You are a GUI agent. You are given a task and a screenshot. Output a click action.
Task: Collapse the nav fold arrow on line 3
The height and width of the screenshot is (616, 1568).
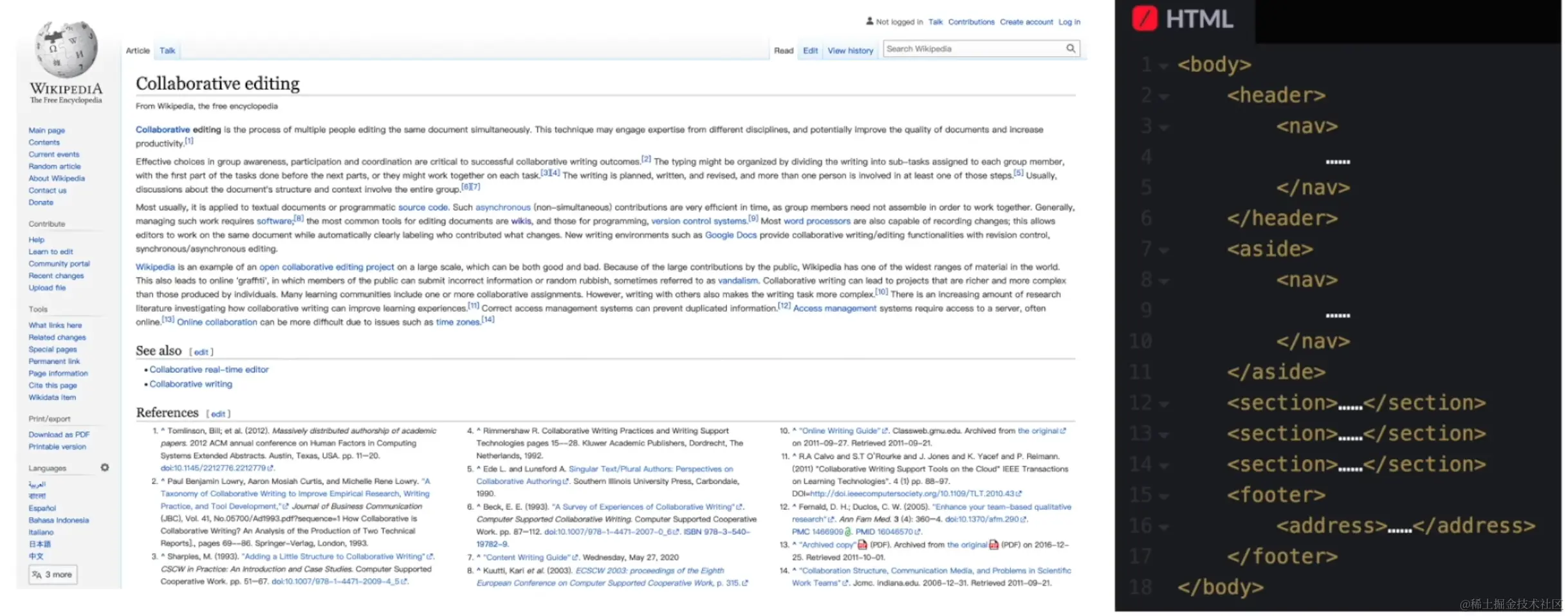point(1163,127)
